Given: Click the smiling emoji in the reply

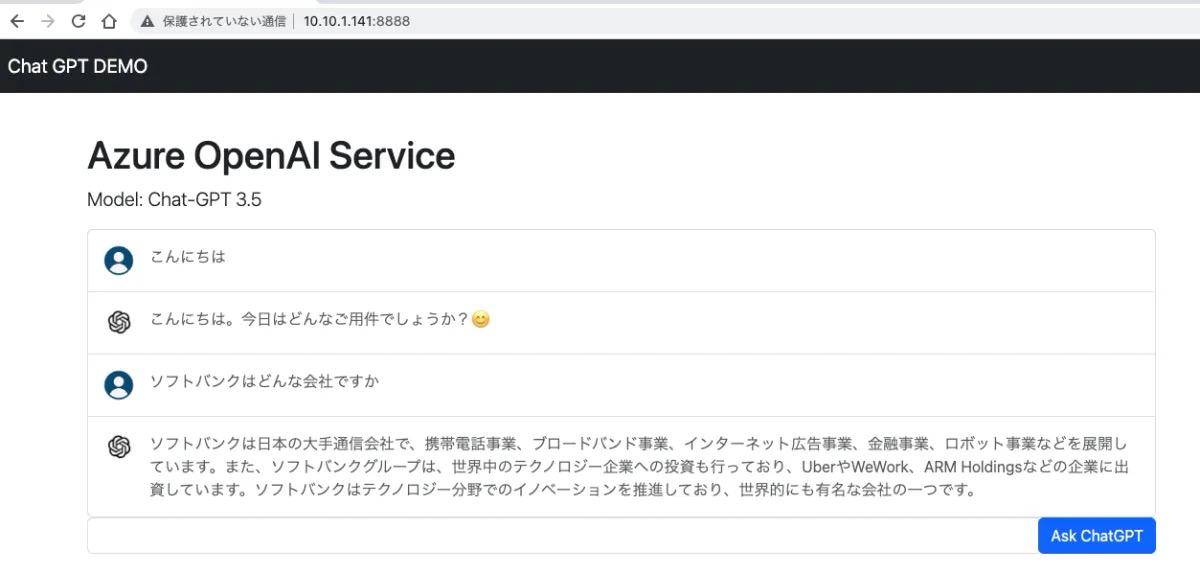Looking at the screenshot, I should click(481, 320).
